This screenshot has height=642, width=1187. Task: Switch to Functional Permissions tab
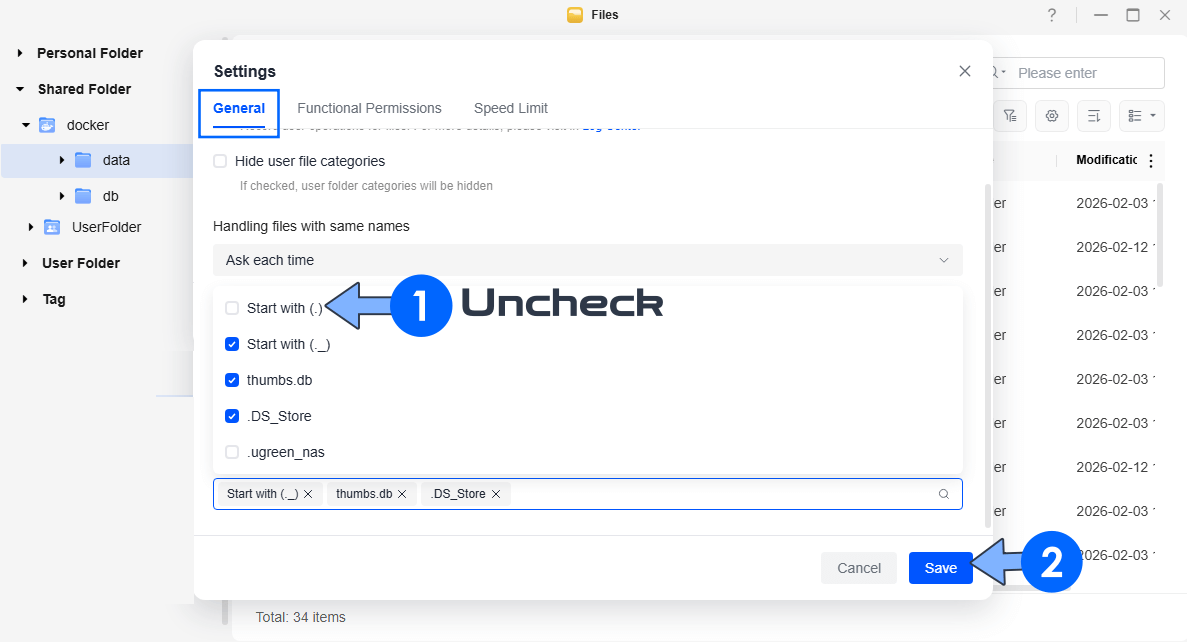(369, 108)
